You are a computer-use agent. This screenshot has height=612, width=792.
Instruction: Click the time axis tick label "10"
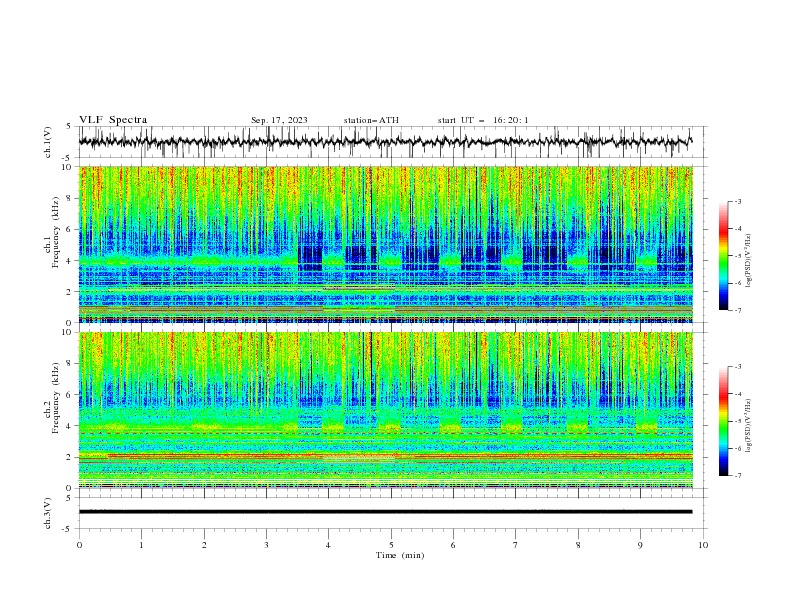tap(703, 545)
